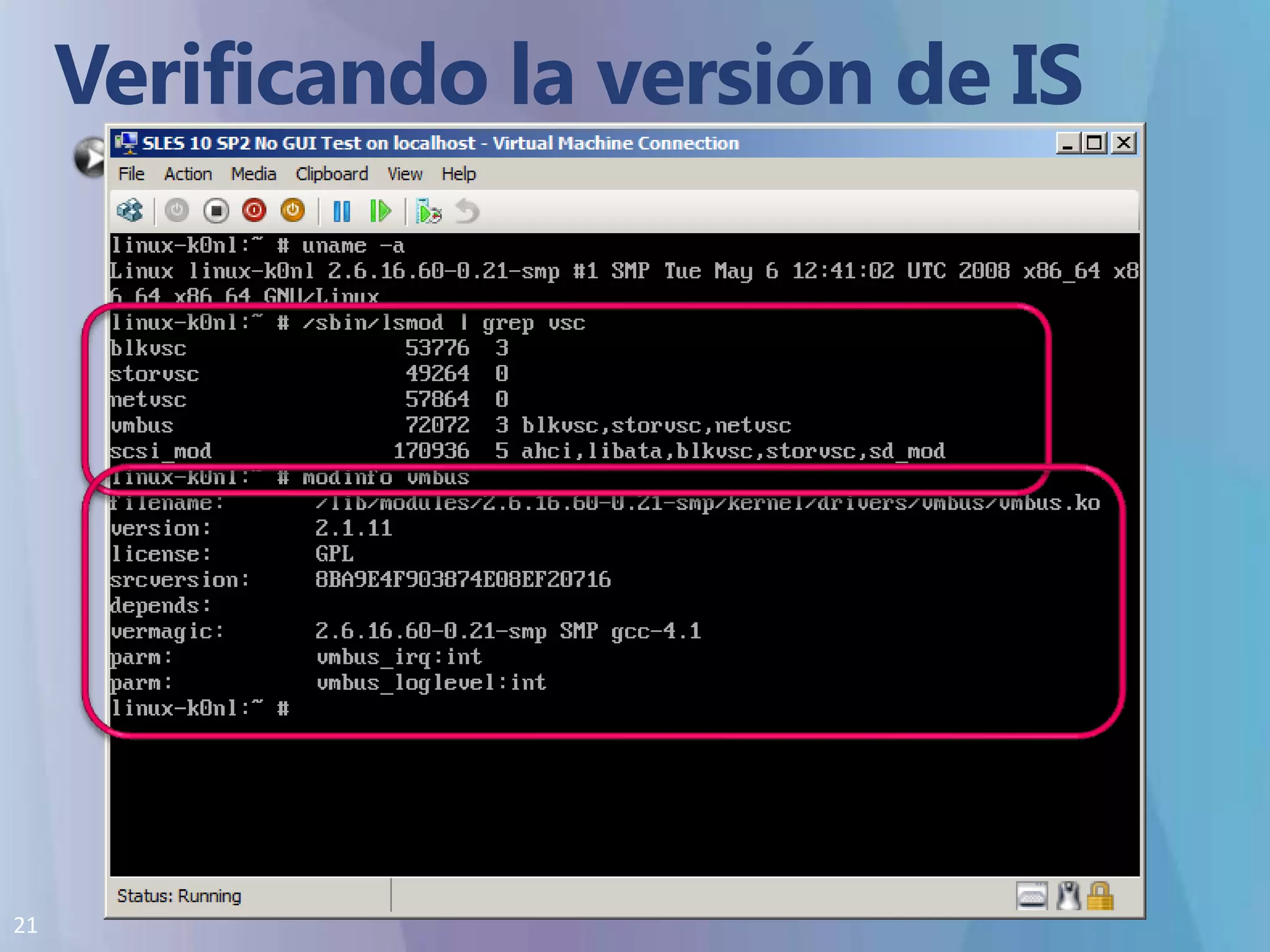
Task: Click the slide animation play marker
Action: 91,157
